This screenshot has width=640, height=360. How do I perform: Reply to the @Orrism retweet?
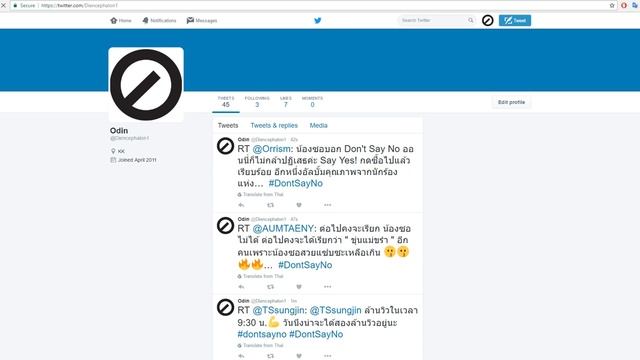tap(241, 205)
